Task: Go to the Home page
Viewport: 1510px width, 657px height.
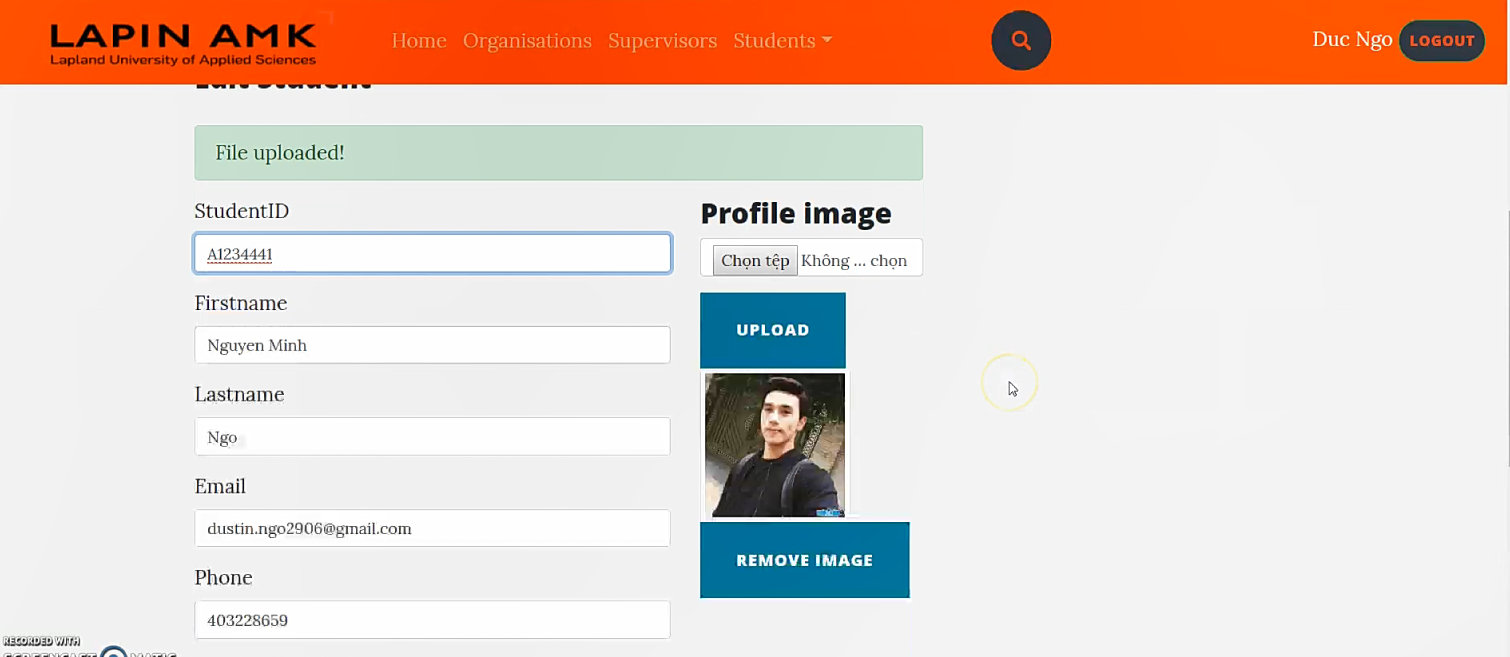Action: [x=418, y=41]
